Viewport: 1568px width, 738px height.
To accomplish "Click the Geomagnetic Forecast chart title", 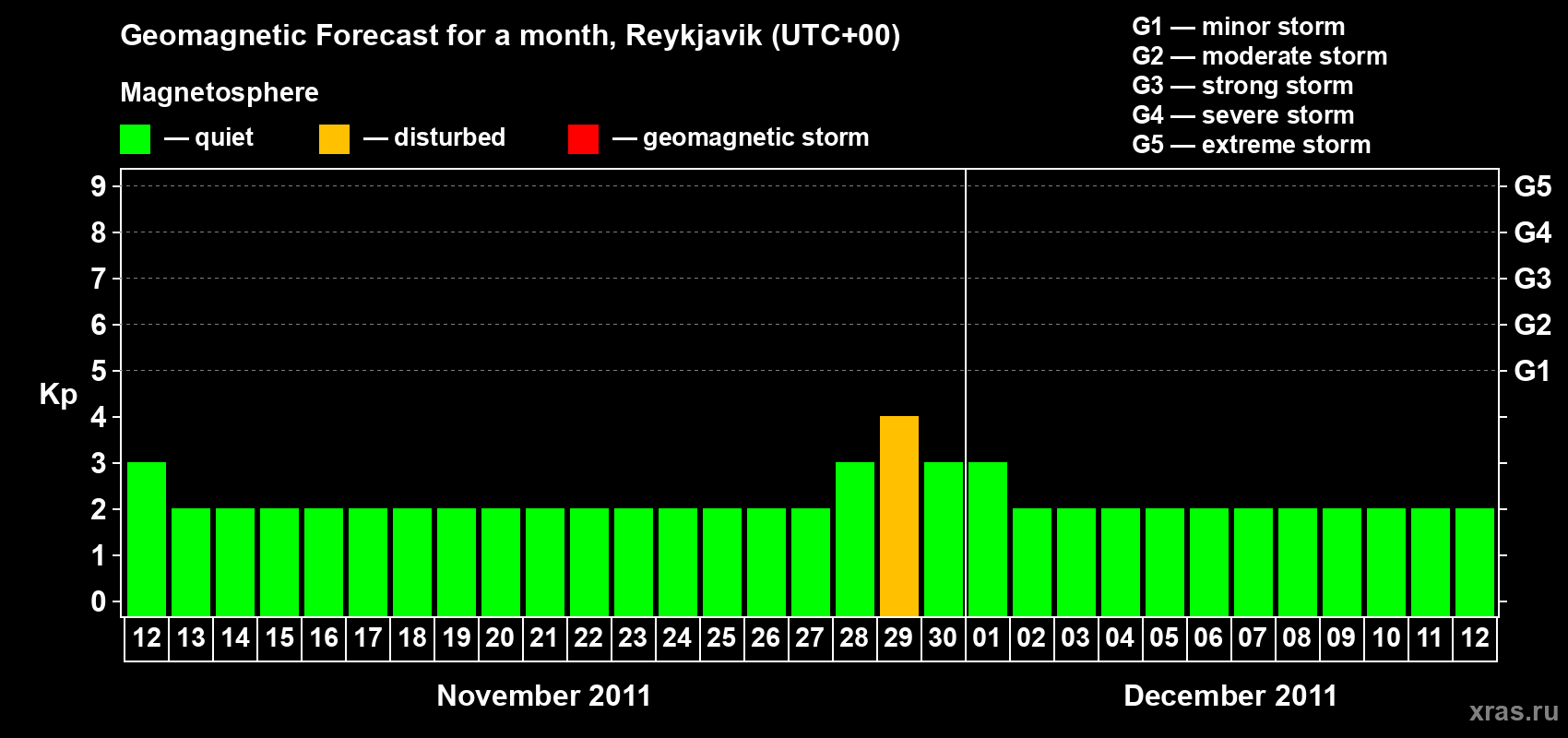I will click(x=510, y=36).
